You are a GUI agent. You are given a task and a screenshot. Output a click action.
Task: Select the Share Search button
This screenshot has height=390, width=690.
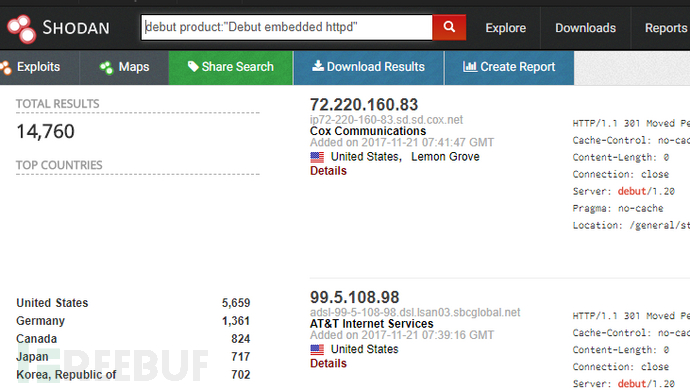(231, 67)
